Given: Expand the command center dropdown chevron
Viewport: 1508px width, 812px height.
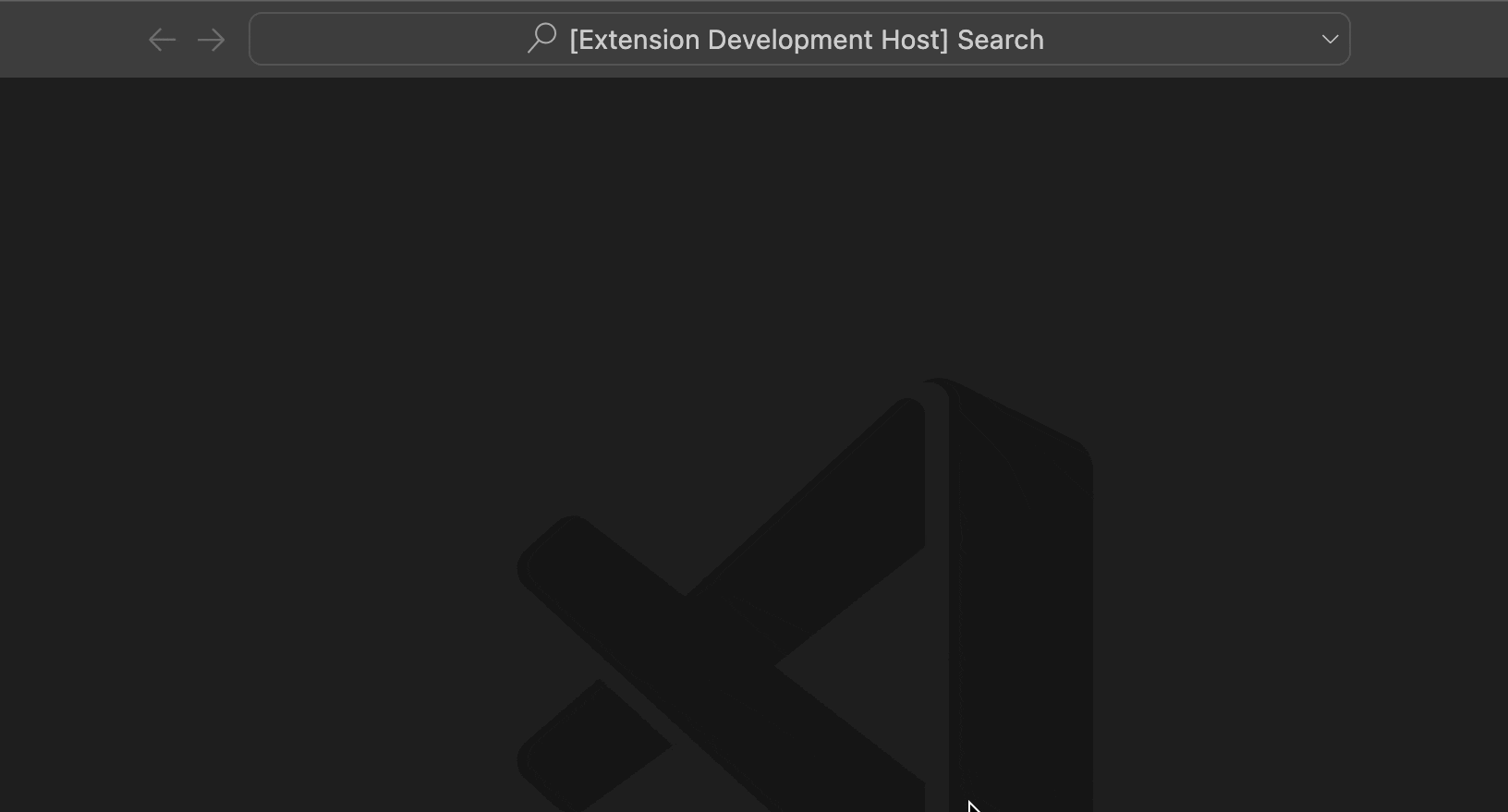Looking at the screenshot, I should [x=1330, y=39].
